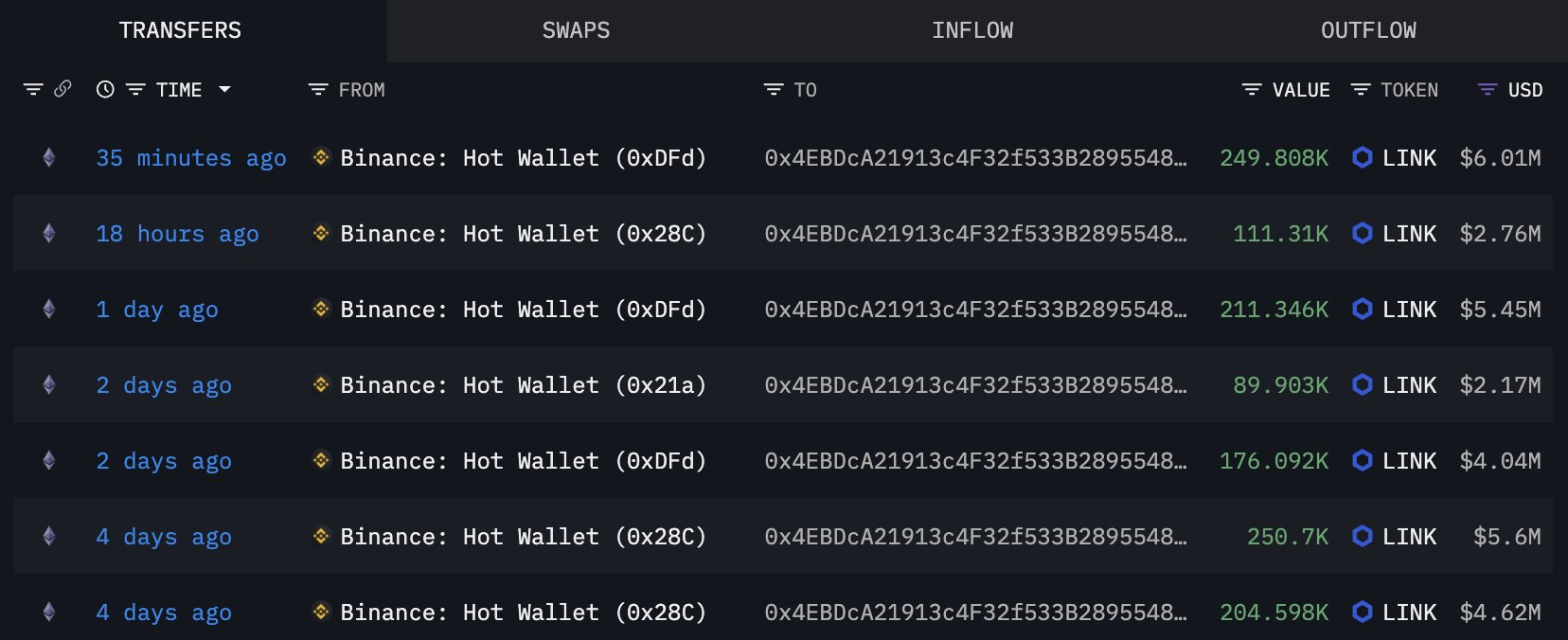Screen dimensions: 1568x640
Task: Toggle the TOKEN column filter
Action: [1361, 89]
